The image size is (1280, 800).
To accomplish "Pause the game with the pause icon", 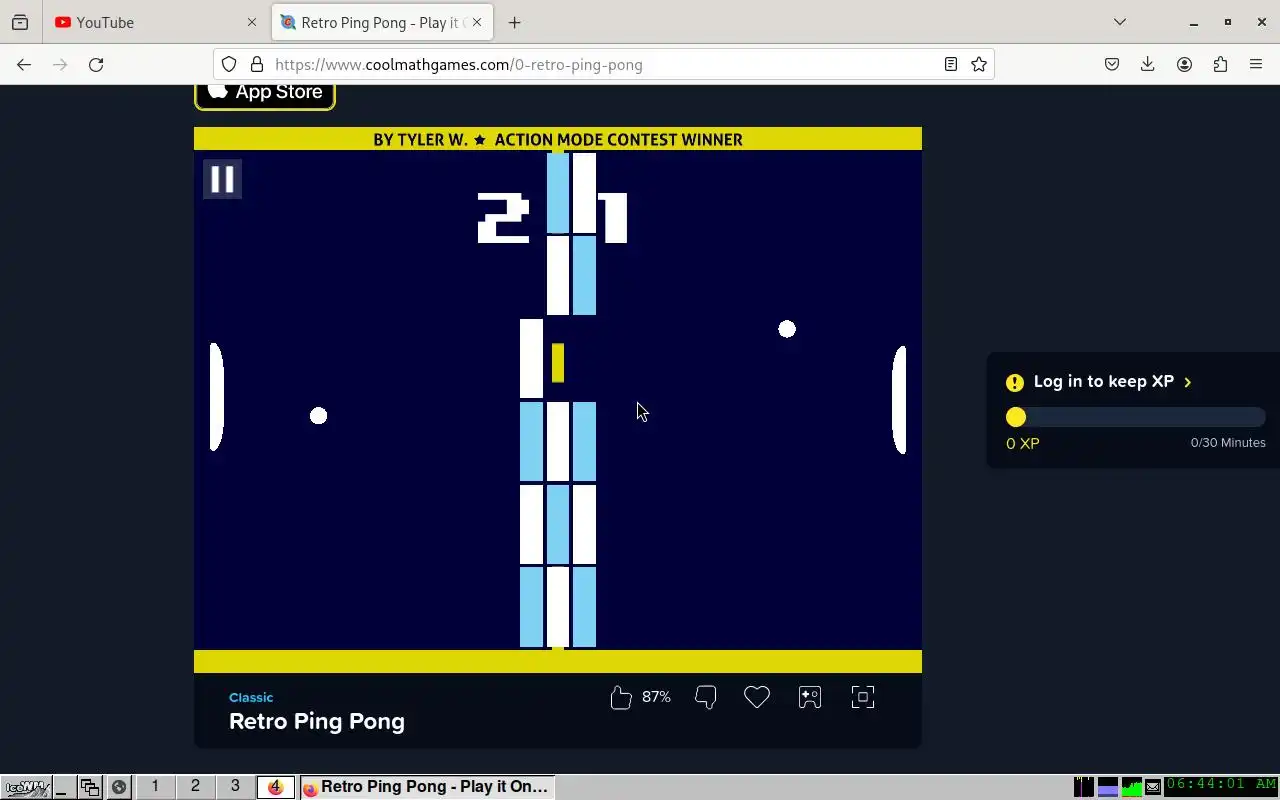I will [x=222, y=179].
